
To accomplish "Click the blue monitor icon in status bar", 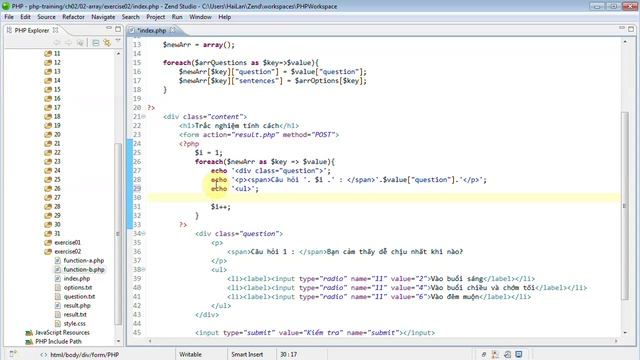I will 518,354.
